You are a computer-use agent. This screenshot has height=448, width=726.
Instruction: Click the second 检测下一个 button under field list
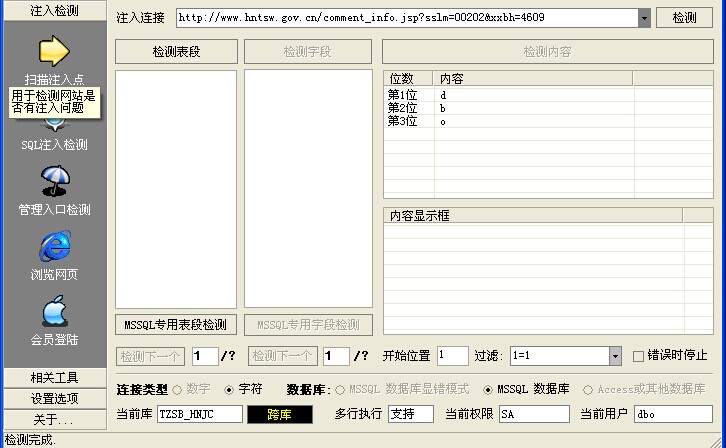tap(283, 356)
